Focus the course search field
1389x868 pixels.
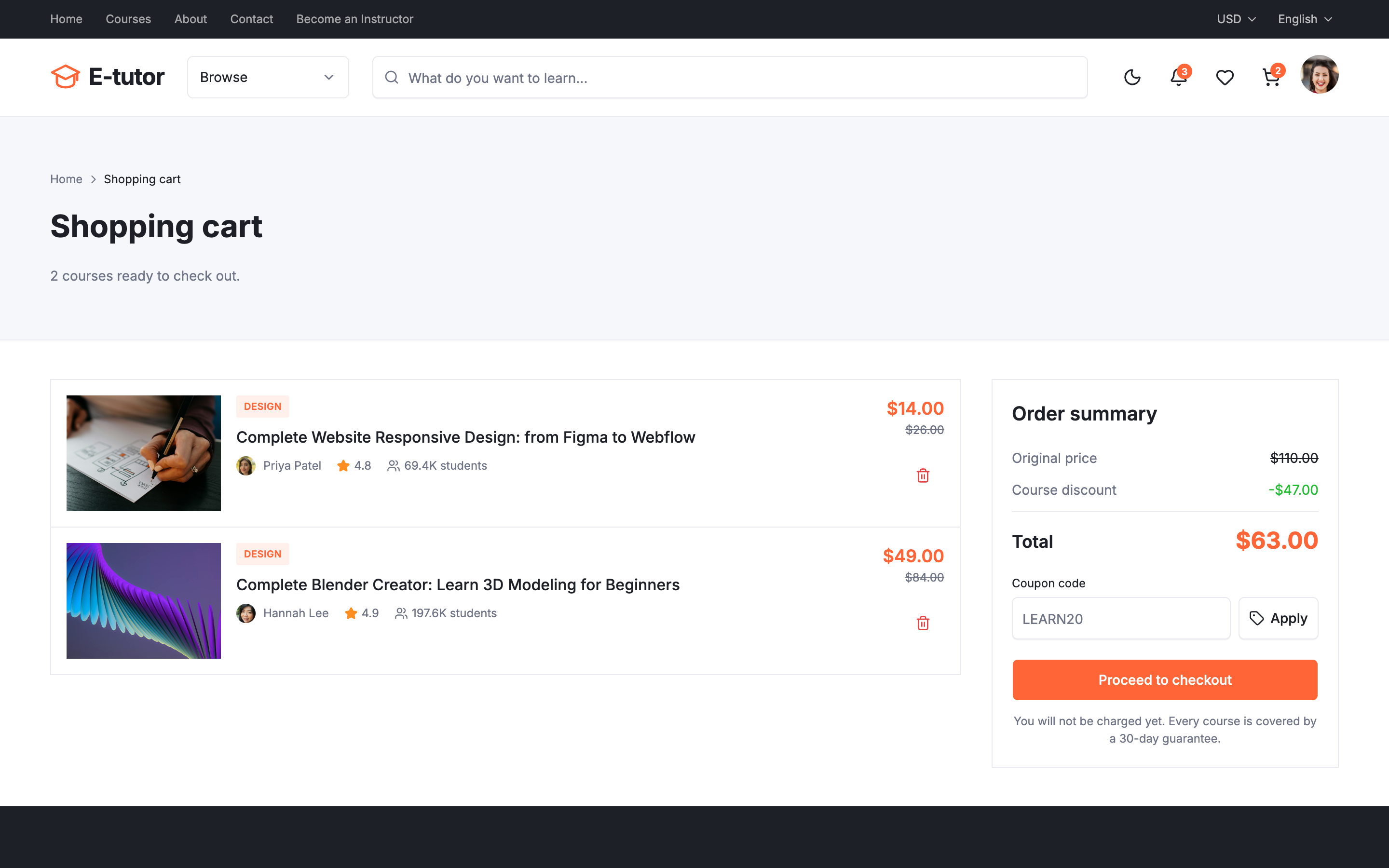click(730, 77)
